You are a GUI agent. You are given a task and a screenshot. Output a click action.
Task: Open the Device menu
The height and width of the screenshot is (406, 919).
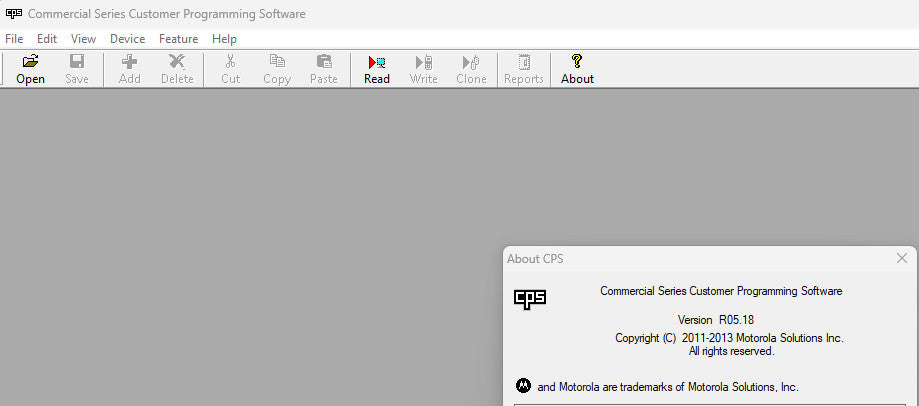point(127,39)
